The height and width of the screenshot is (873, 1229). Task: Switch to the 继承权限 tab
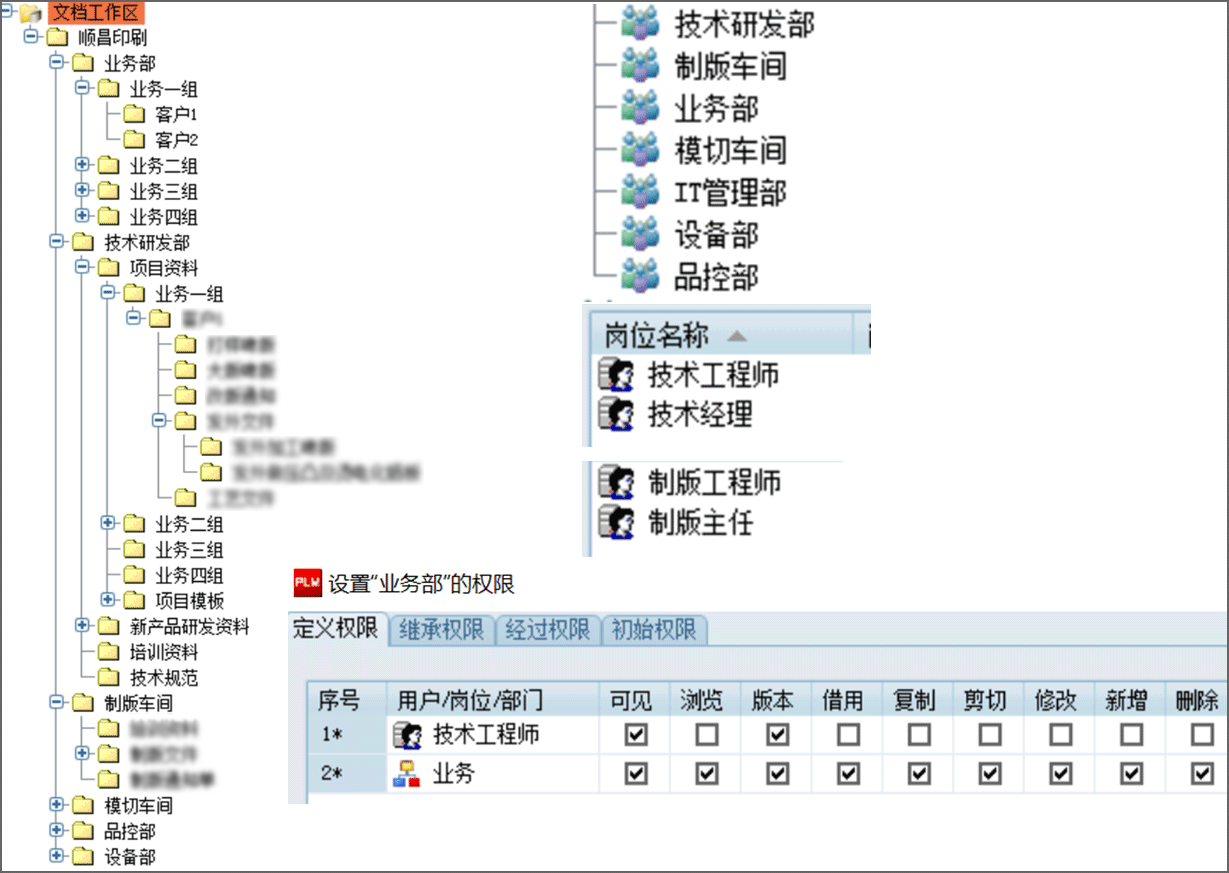pos(441,629)
